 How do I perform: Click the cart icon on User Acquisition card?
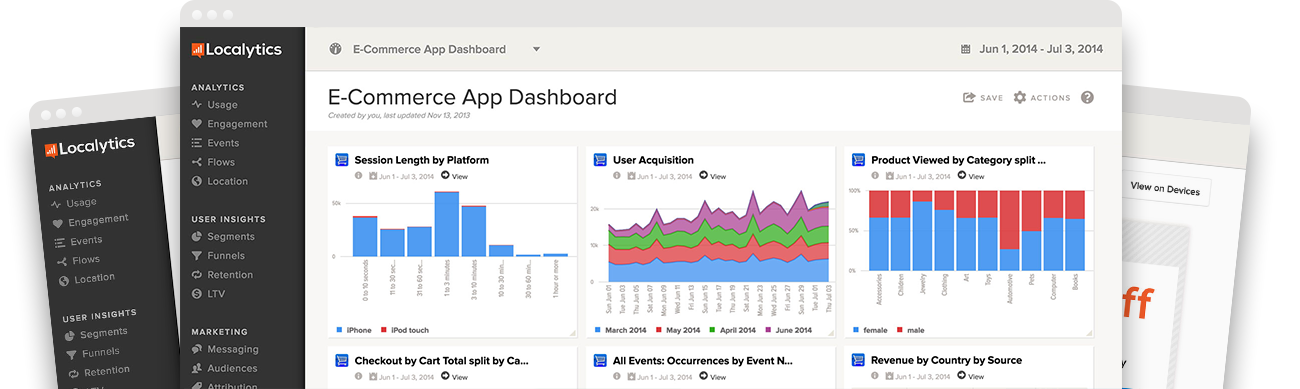point(601,159)
